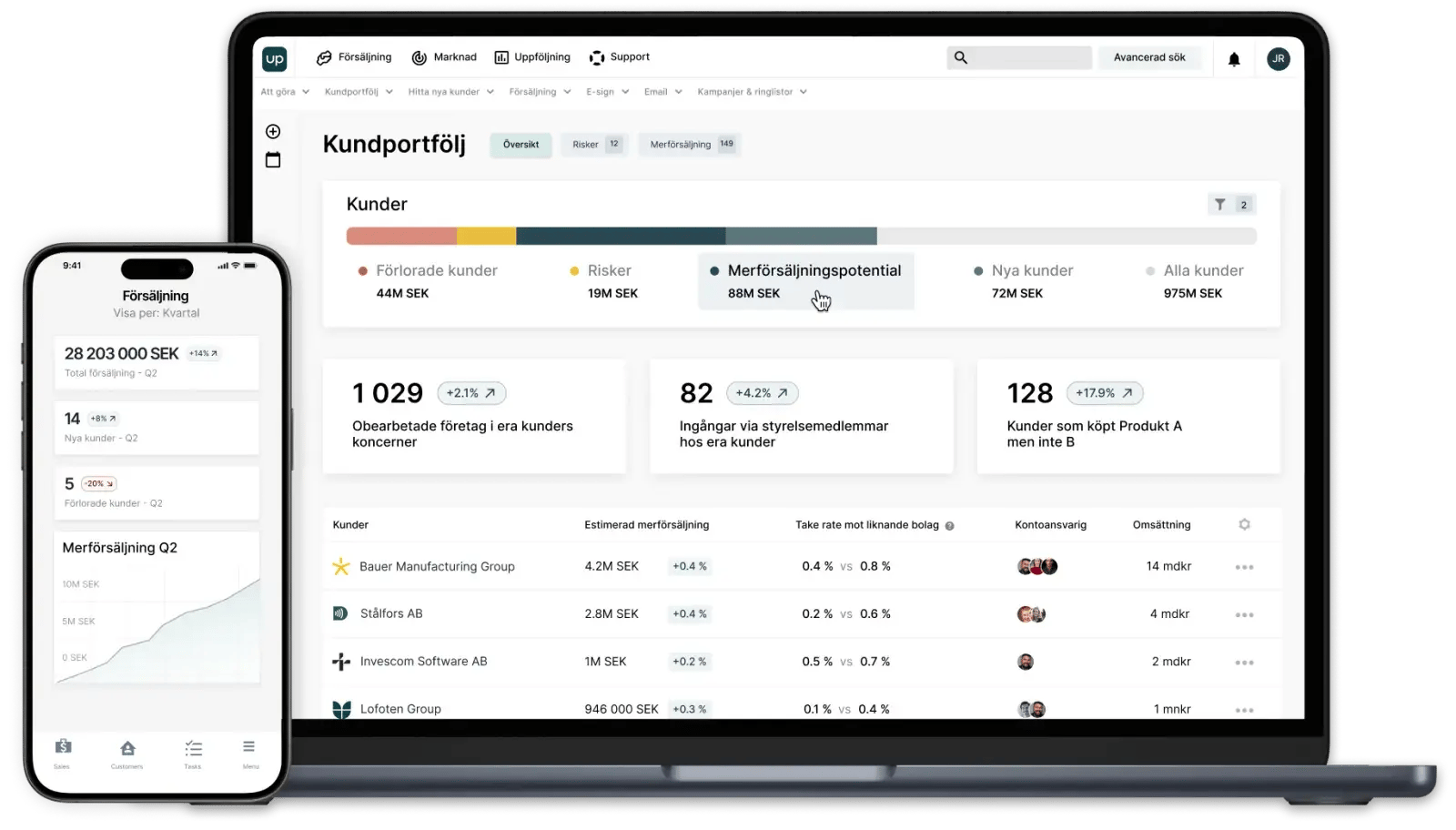Open the JR user profile avatar
The width and height of the screenshot is (1456, 830).
pyautogui.click(x=1278, y=58)
